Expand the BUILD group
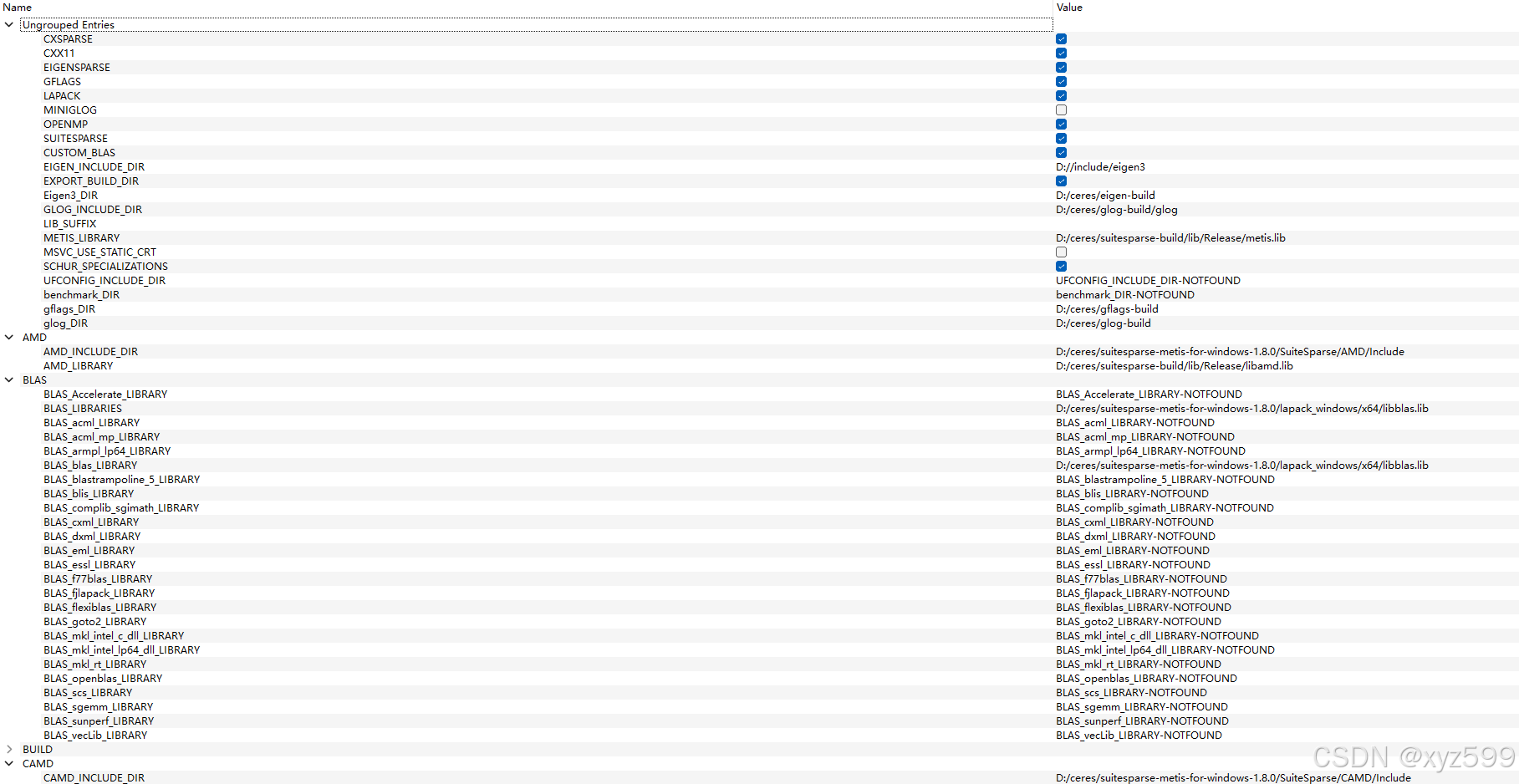1519x784 pixels. coord(8,749)
